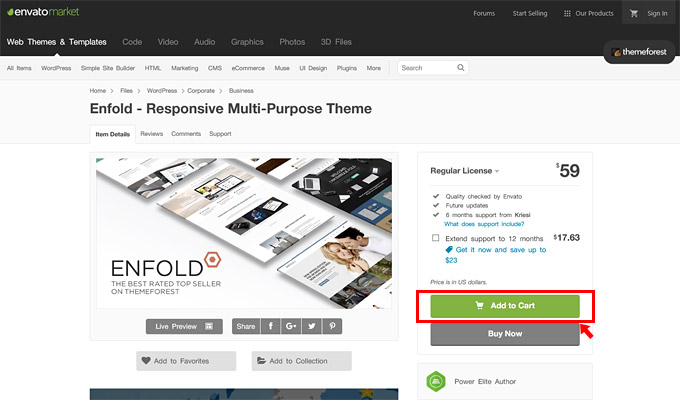Viewport: 680px width, 400px height.
Task: Switch to the Comments tab
Action: coord(186,134)
